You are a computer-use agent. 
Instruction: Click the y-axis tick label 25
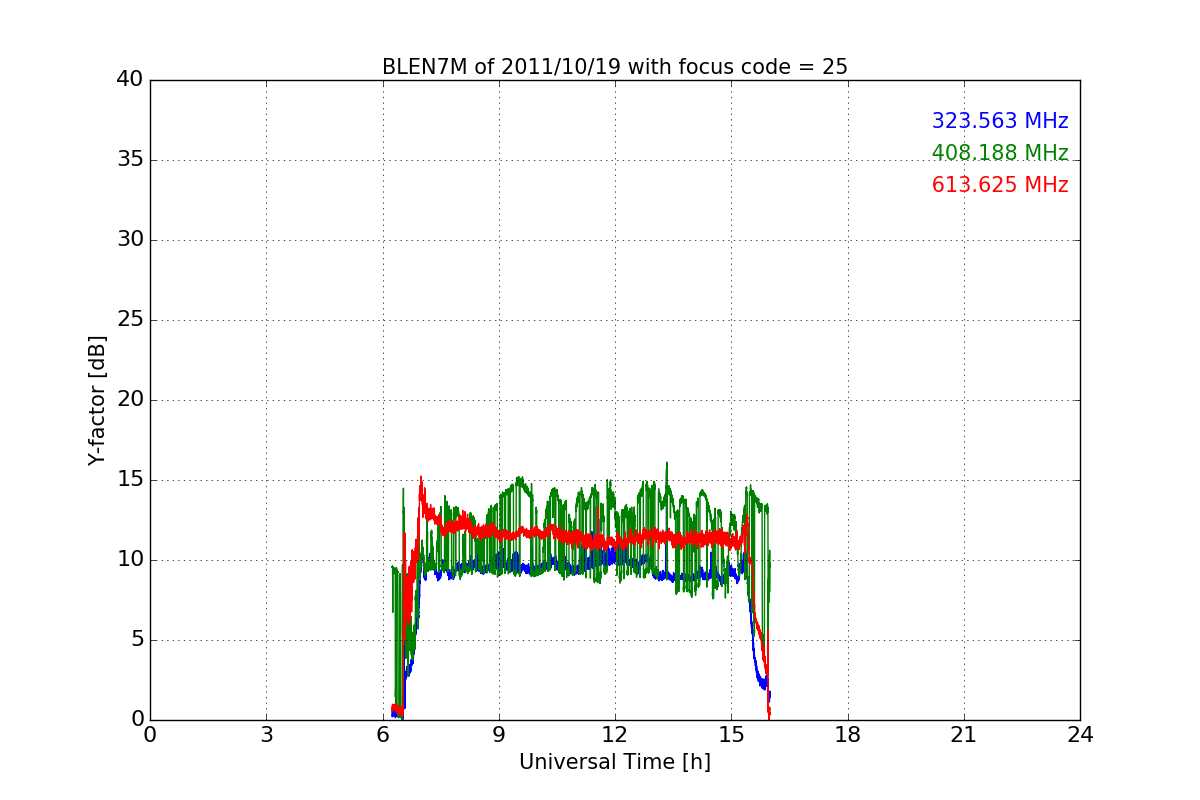pyautogui.click(x=130, y=320)
